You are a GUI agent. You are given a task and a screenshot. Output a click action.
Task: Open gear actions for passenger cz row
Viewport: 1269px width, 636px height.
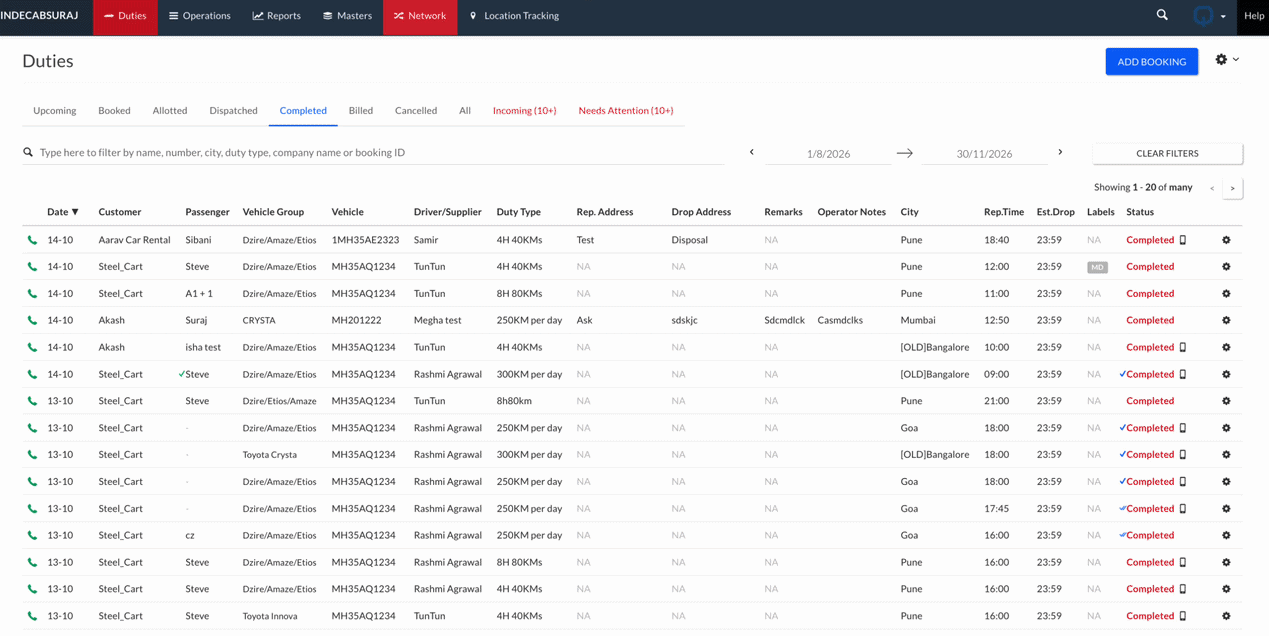(1226, 535)
